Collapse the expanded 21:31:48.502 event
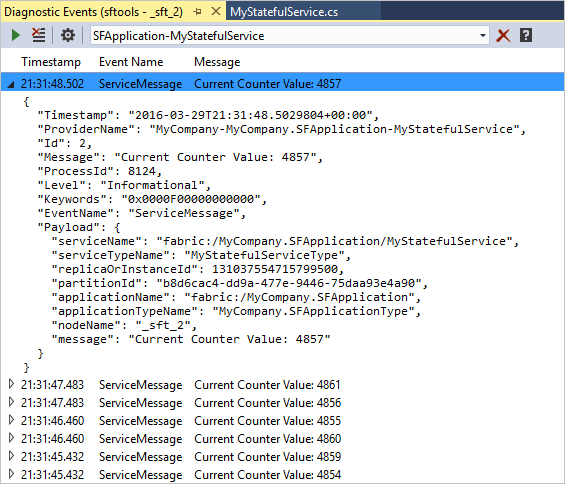The height and width of the screenshot is (484, 565). [x=11, y=84]
